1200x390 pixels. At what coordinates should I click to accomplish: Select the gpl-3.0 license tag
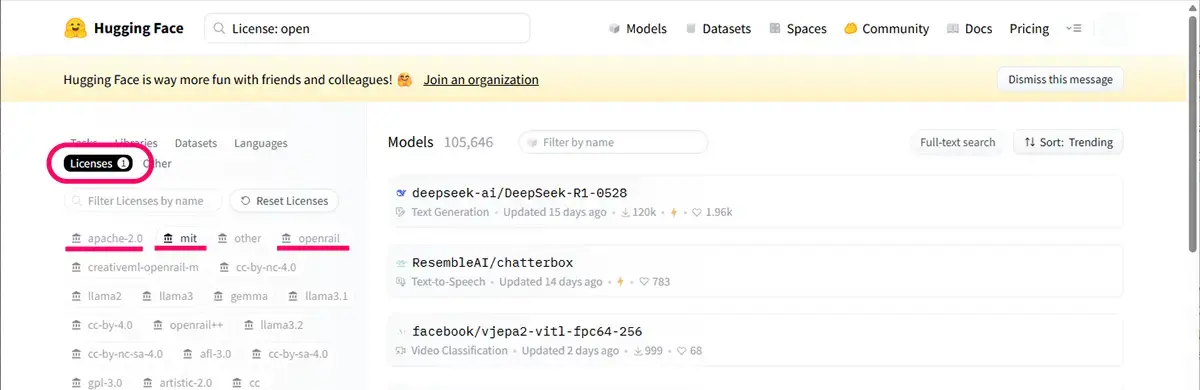pyautogui.click(x=97, y=383)
